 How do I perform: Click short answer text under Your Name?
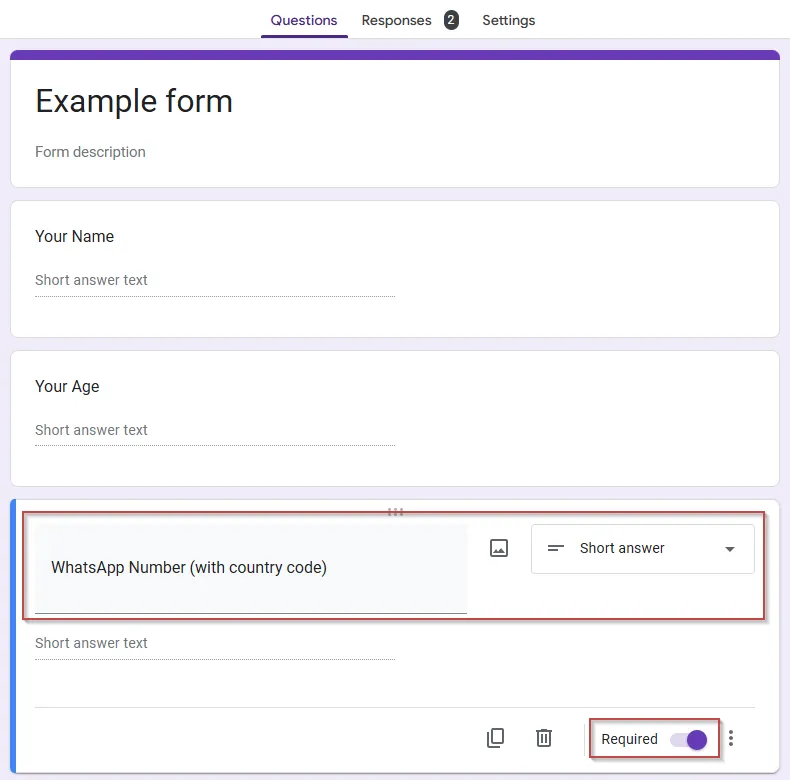point(91,280)
